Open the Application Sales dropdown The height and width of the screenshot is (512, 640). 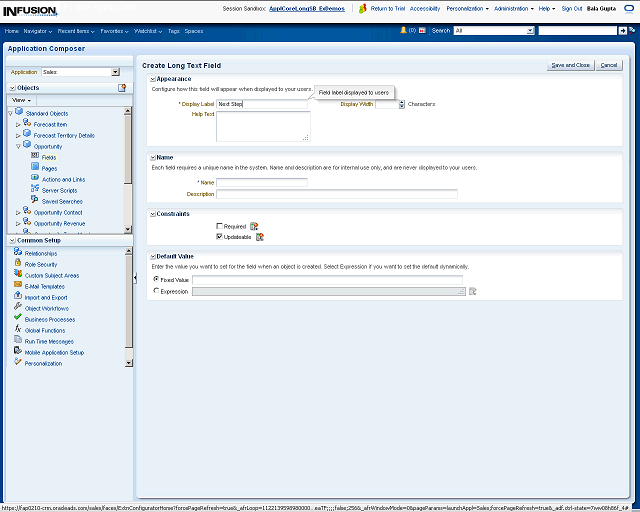point(115,72)
